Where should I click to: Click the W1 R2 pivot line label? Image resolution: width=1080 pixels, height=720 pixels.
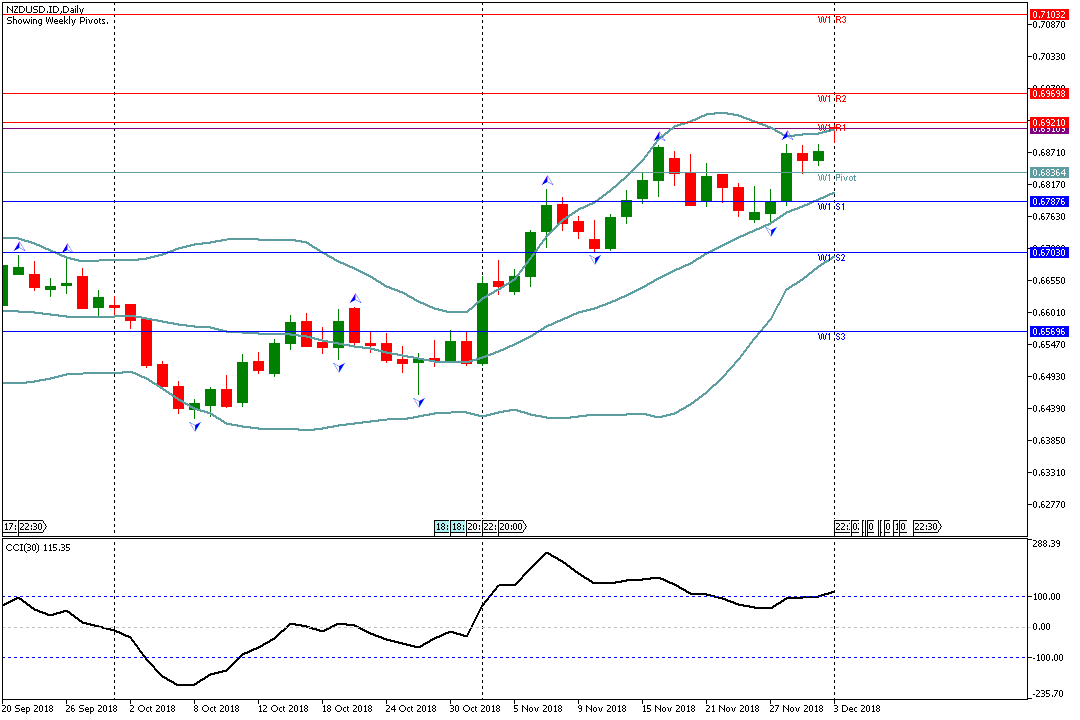point(832,99)
